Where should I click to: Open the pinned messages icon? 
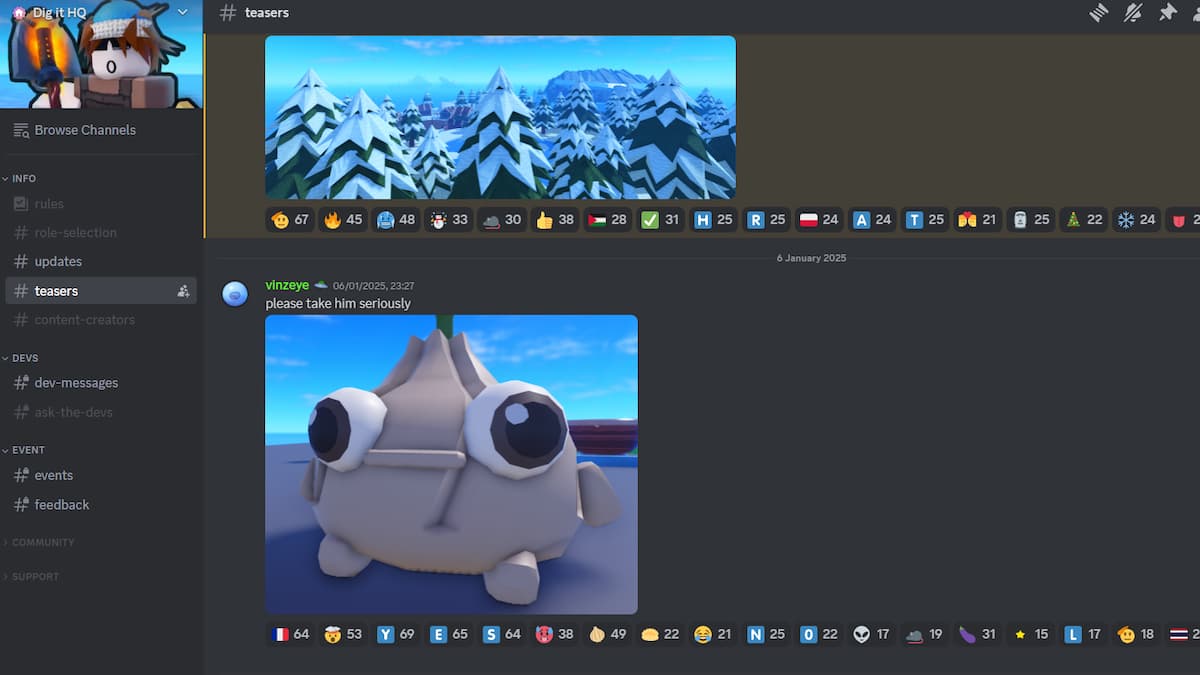coord(1168,12)
